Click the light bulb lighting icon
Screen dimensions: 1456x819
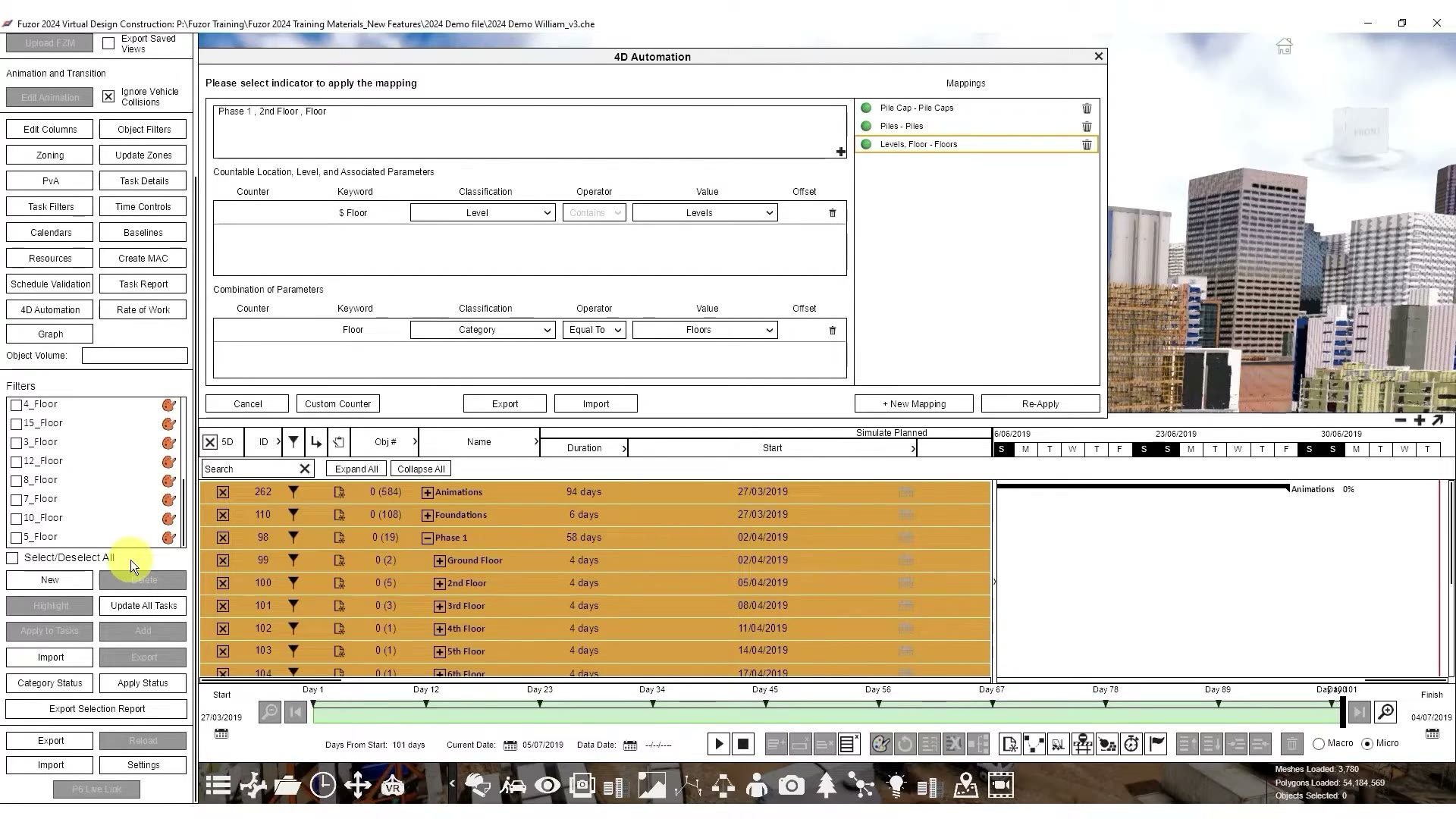pos(896,786)
